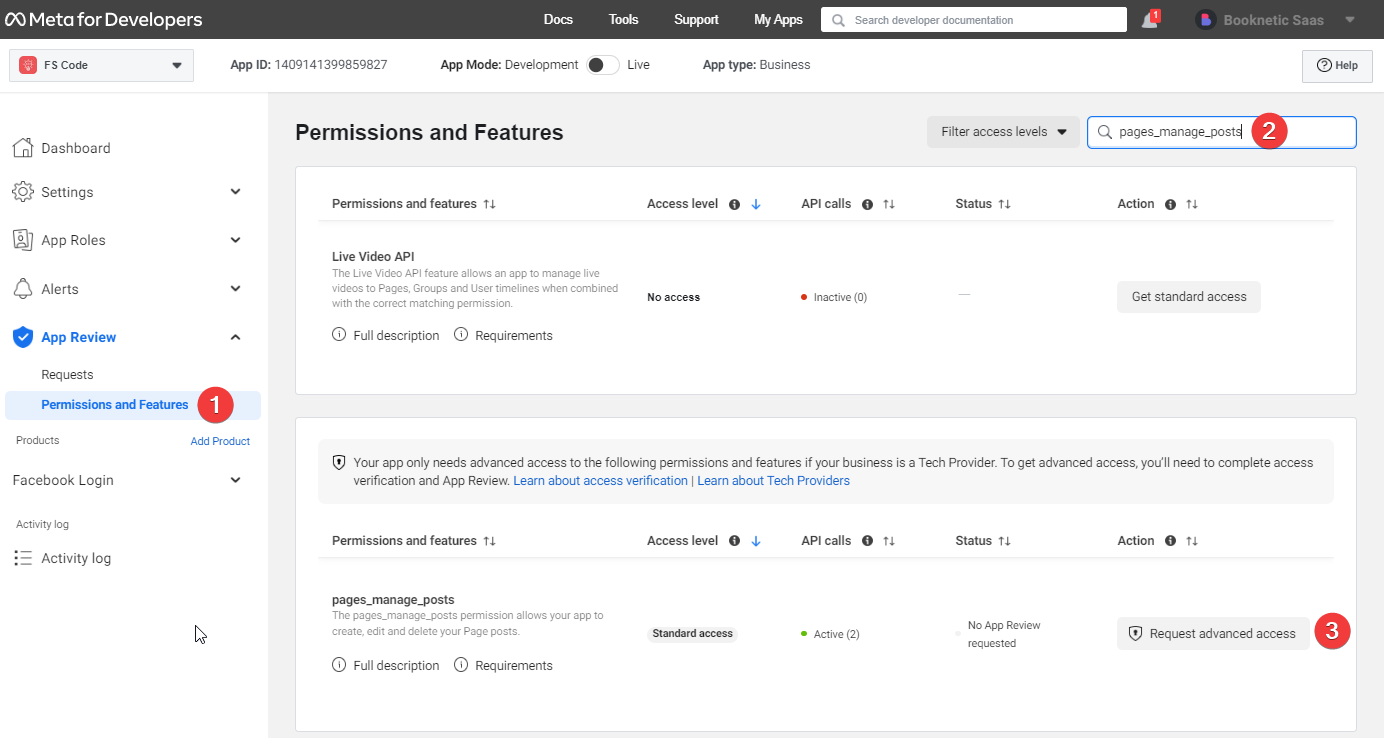Viewport: 1384px width, 738px height.
Task: Click the Activity log list icon
Action: 22,558
